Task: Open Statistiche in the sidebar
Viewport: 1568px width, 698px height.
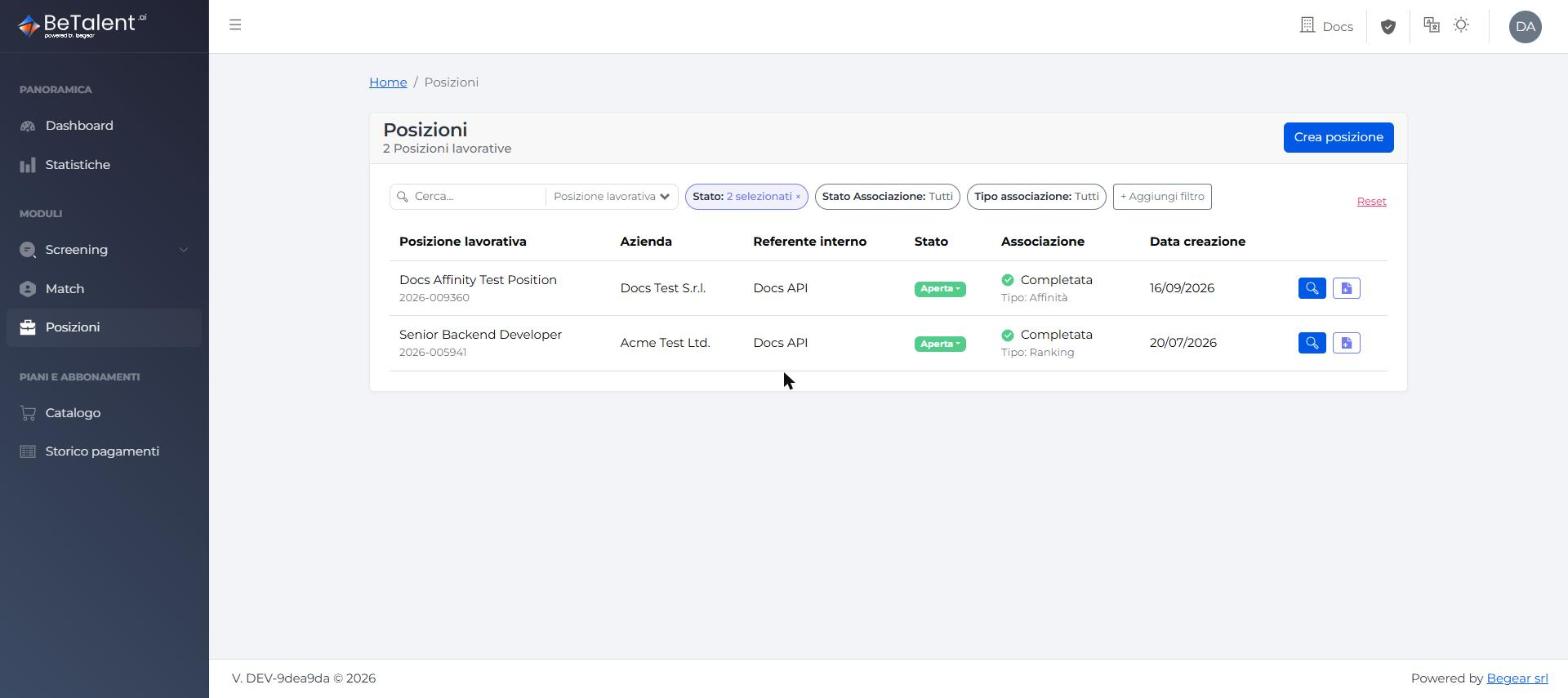Action: pyautogui.click(x=104, y=165)
